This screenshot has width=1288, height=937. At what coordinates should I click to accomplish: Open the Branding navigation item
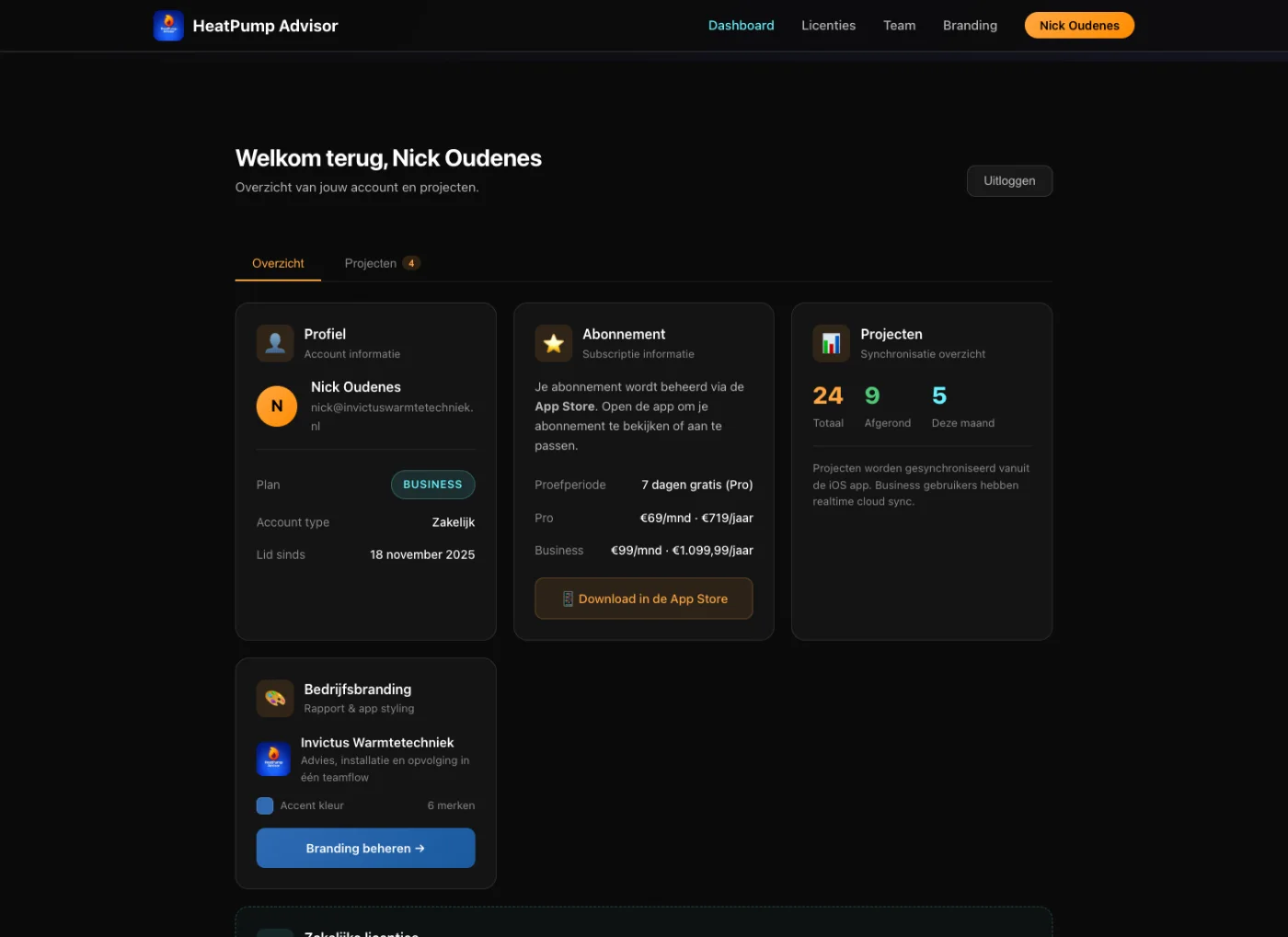(970, 25)
